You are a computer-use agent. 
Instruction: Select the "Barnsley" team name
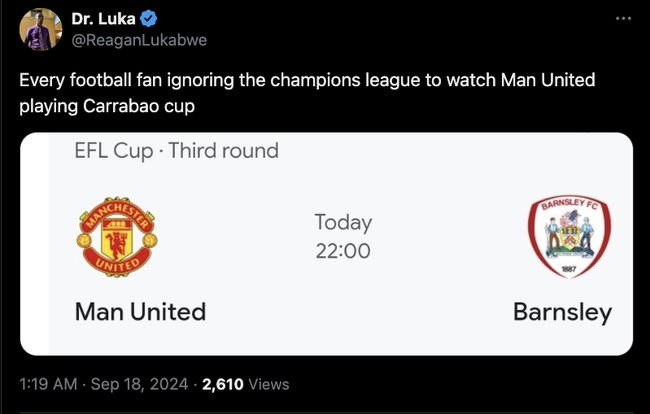(562, 312)
